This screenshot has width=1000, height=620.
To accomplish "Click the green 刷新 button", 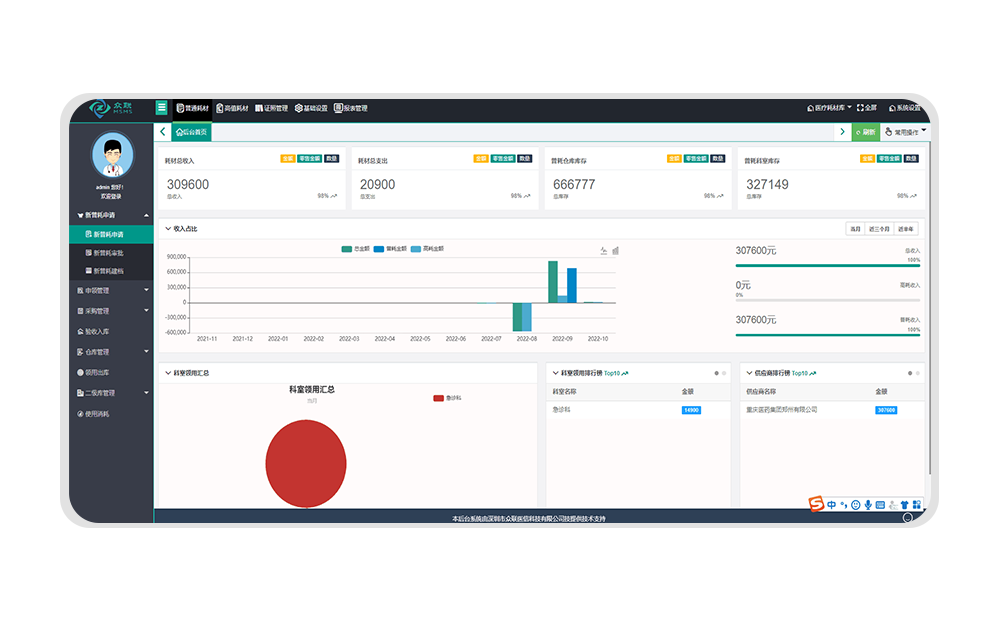I will pyautogui.click(x=865, y=131).
